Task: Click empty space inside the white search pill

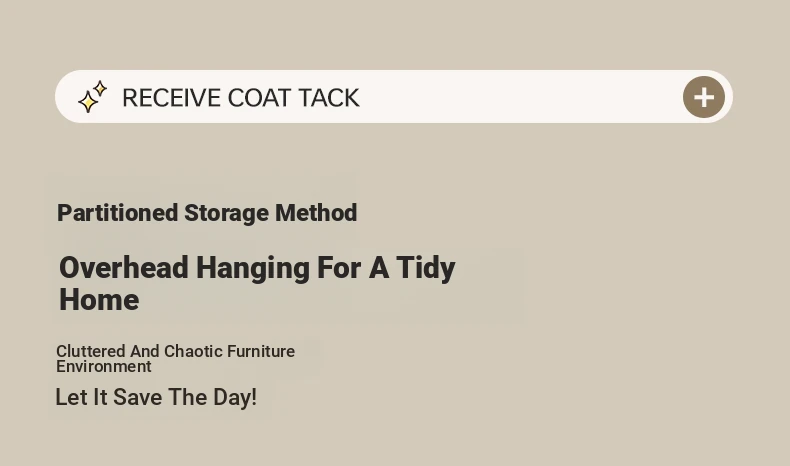Action: [x=520, y=97]
